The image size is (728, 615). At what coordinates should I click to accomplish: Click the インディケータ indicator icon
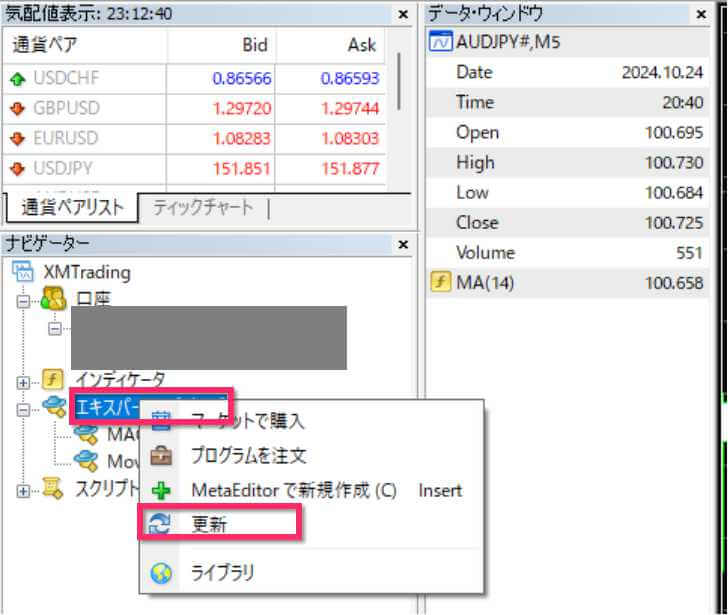[x=55, y=380]
